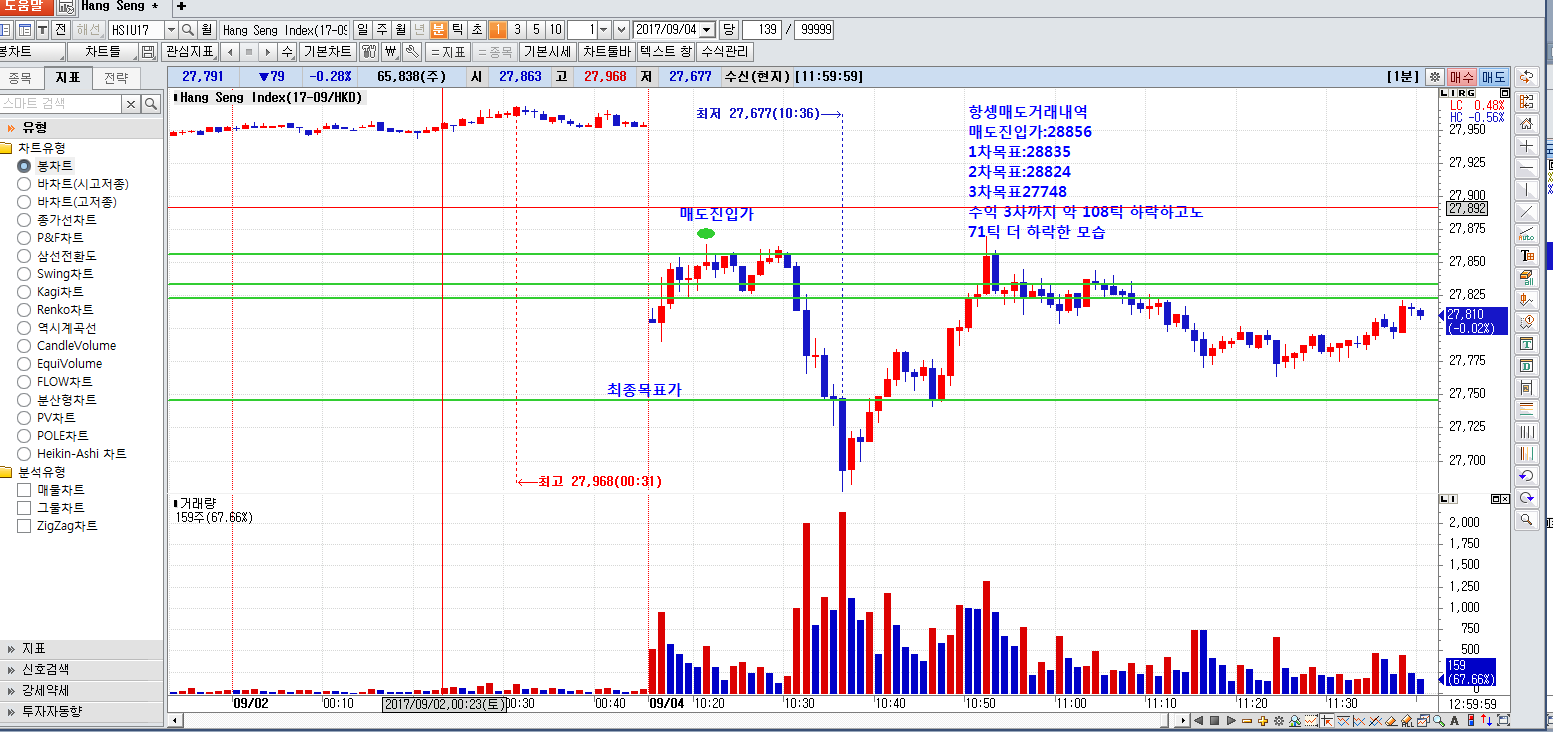The image size is (1553, 732).
Task: Switch to the 종목 tab
Action: (x=20, y=78)
